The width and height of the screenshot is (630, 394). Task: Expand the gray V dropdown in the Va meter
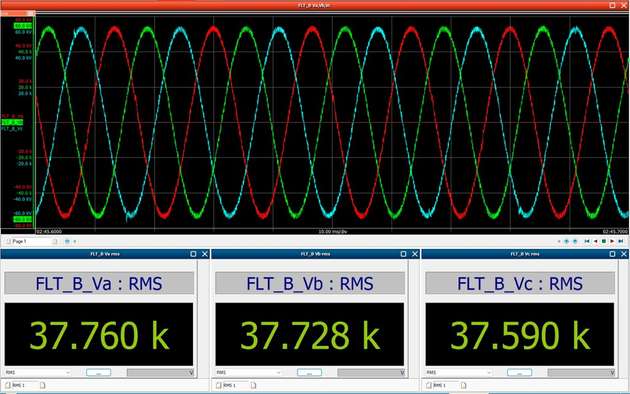click(160, 373)
